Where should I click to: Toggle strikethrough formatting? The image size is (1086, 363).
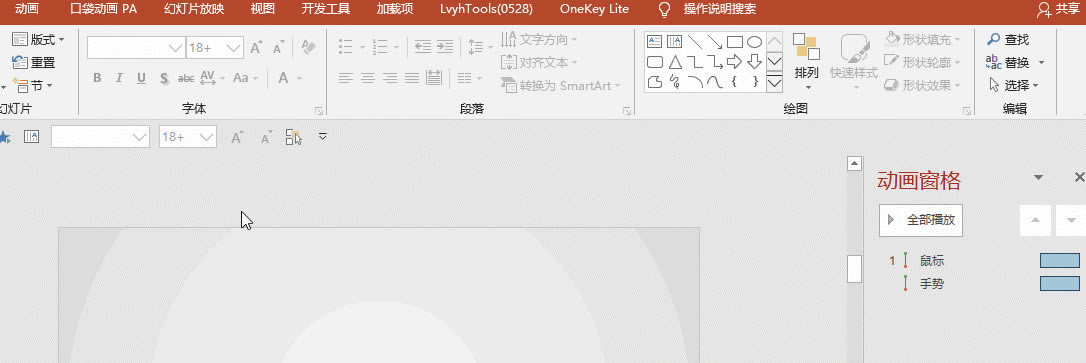[186, 78]
